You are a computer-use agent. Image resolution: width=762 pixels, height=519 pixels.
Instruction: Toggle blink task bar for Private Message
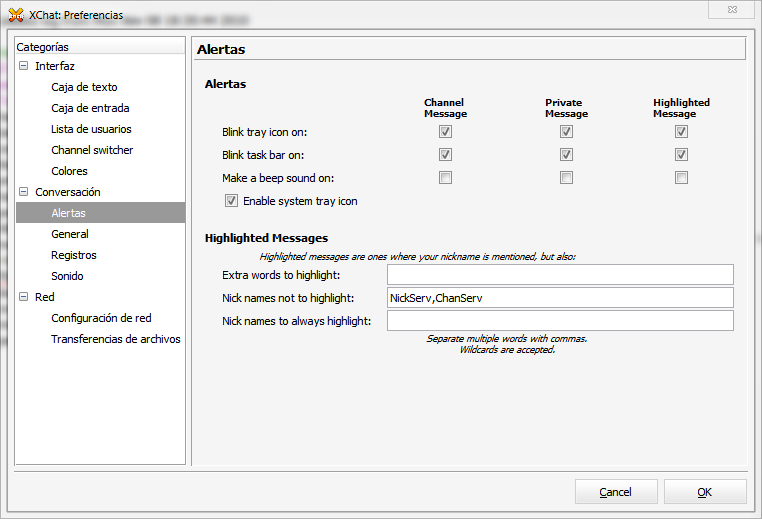pyautogui.click(x=566, y=155)
